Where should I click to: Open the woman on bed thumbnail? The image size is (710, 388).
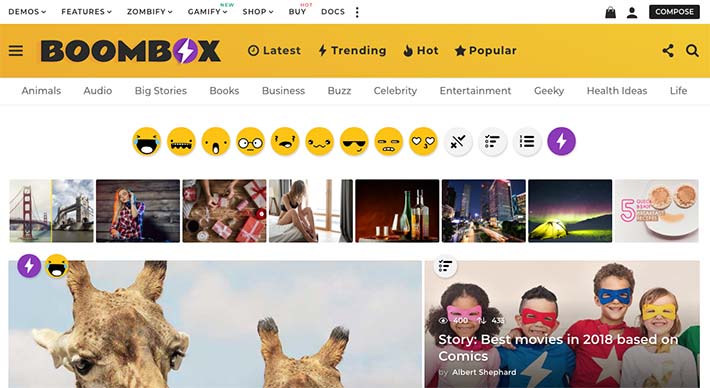(311, 211)
